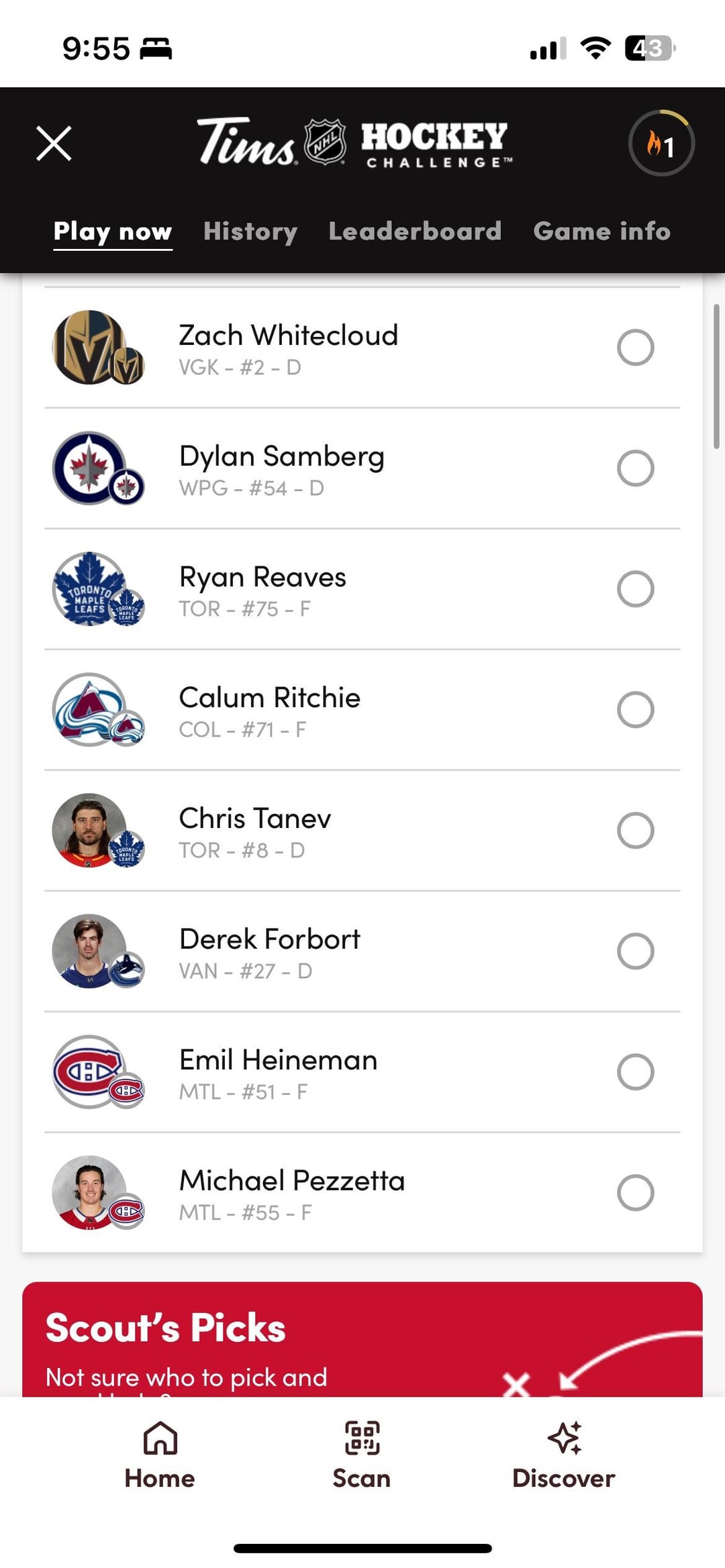Open the Scout's Picks banner
Screen dimensions: 725x1568
362,1339
